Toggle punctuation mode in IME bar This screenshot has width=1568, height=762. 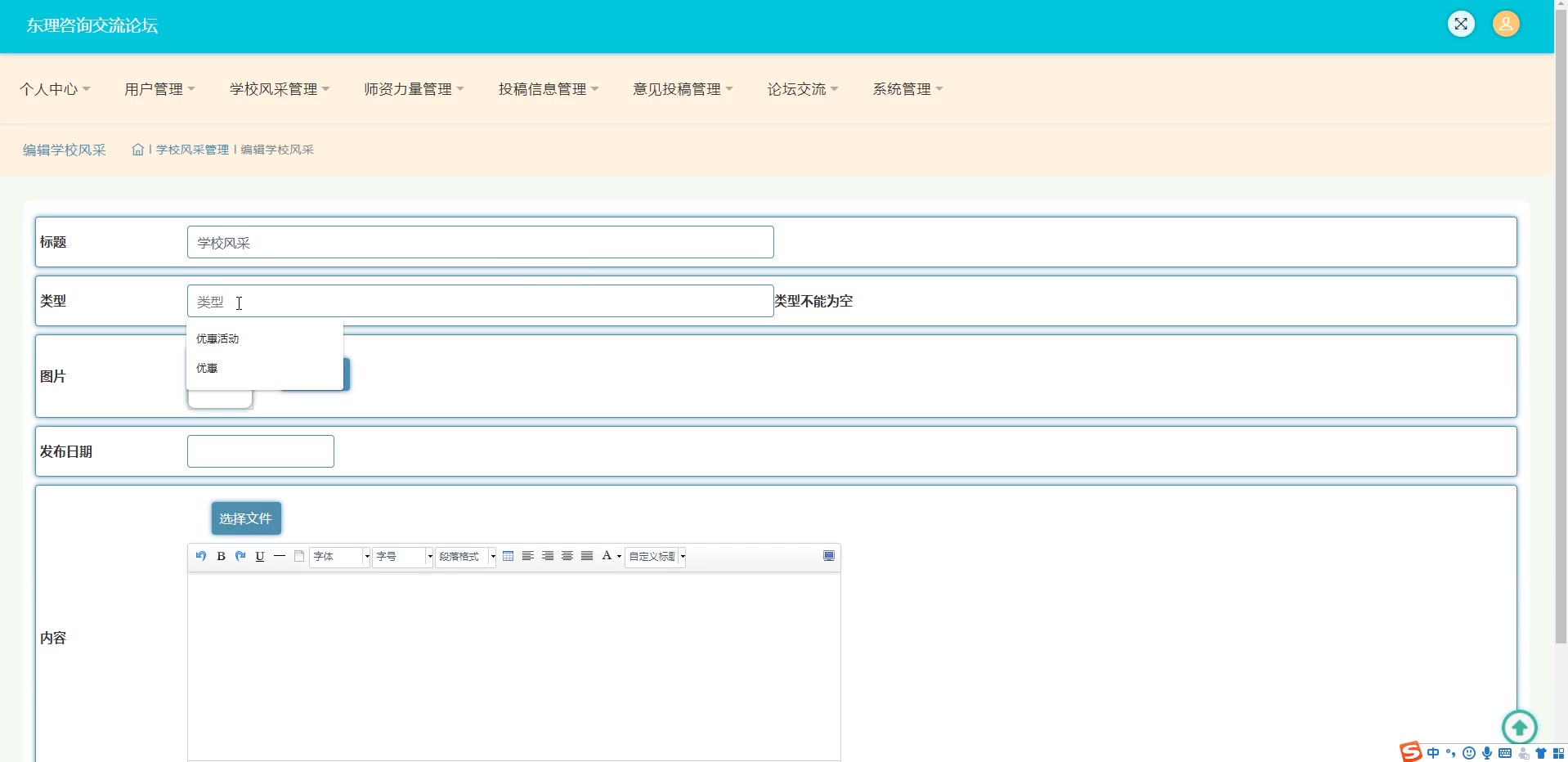coord(1451,753)
